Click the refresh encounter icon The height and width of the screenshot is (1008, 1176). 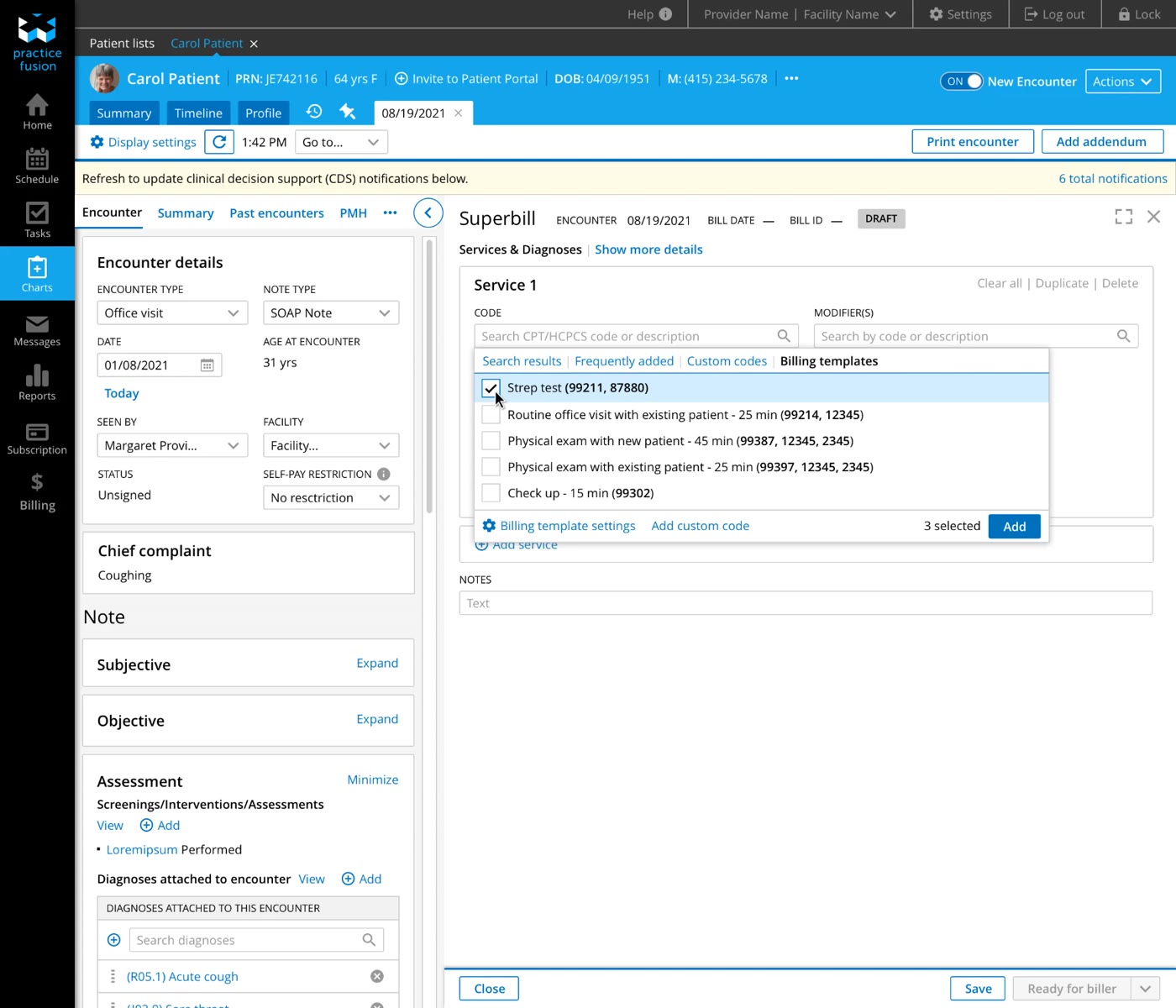click(x=219, y=142)
